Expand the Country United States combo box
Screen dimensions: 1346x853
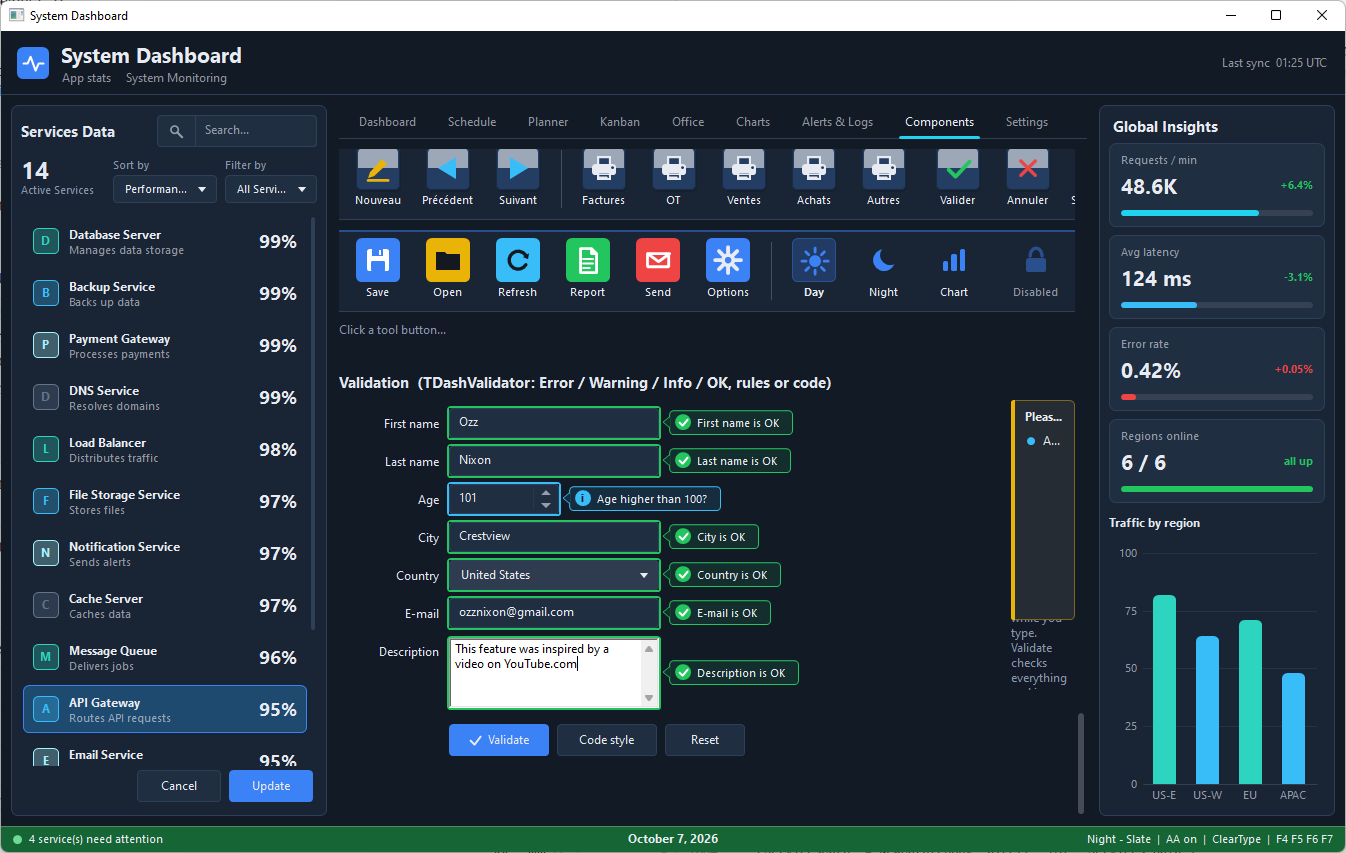(x=554, y=575)
